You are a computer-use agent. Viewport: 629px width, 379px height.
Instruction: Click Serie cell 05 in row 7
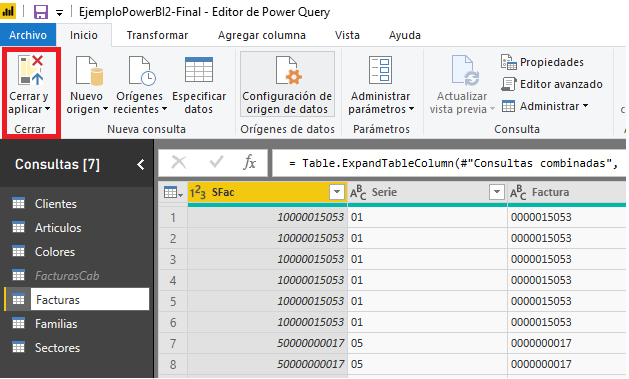pyautogui.click(x=427, y=343)
